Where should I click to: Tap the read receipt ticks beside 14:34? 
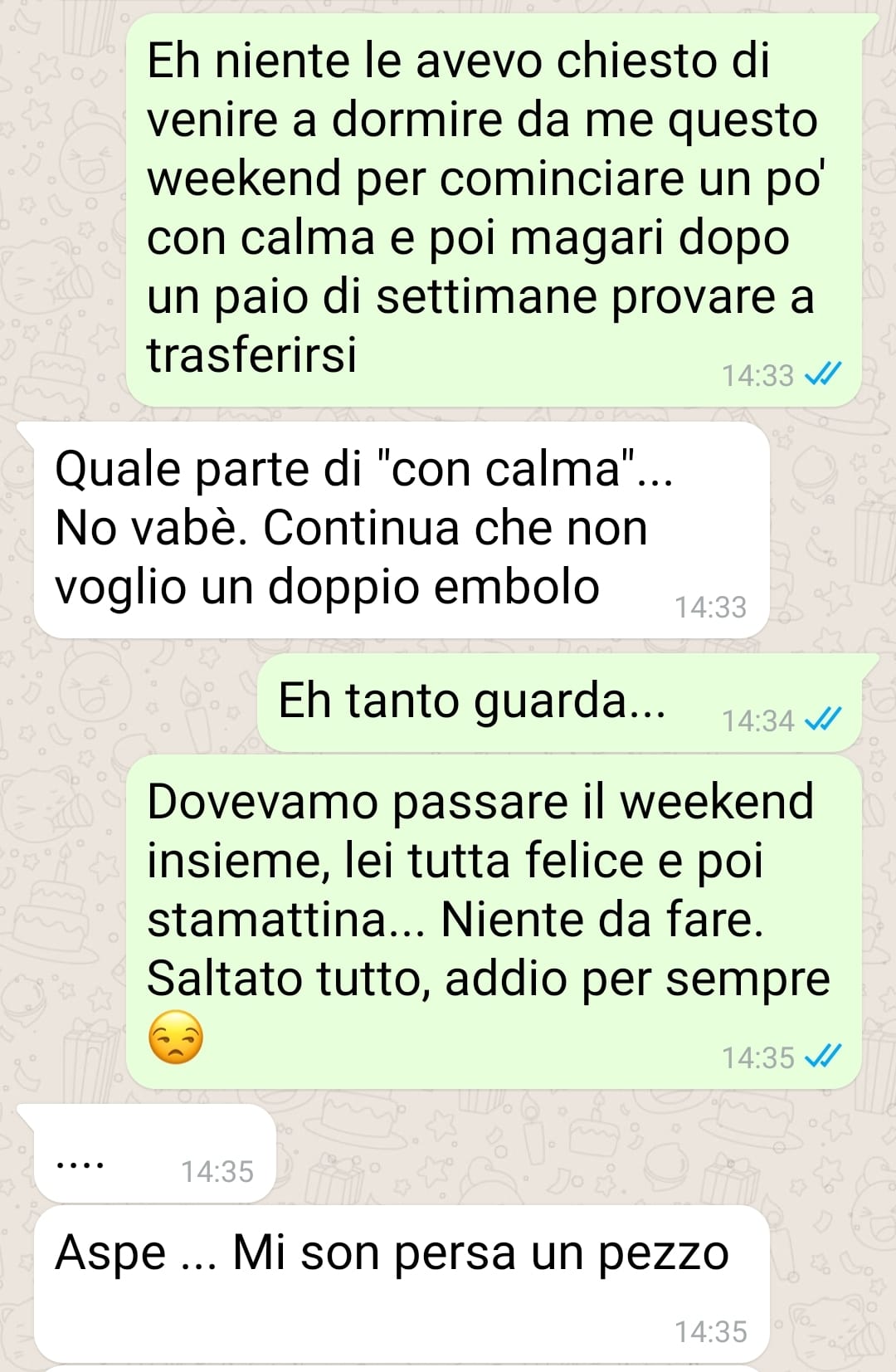(824, 720)
